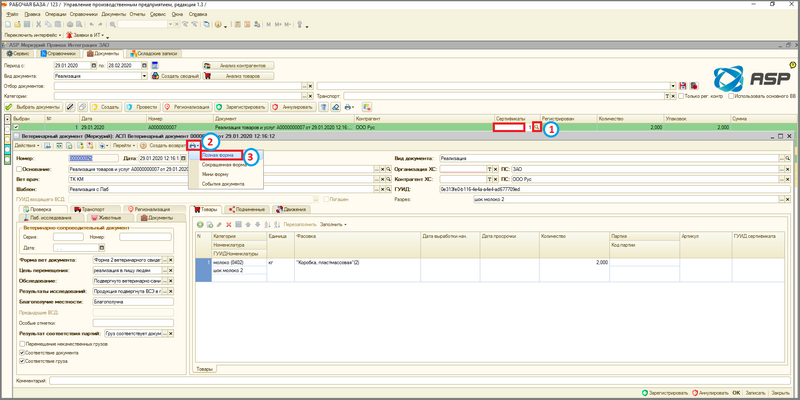Click the period selection icon beside end date
Screen dimensions: 800x400
click(x=155, y=65)
